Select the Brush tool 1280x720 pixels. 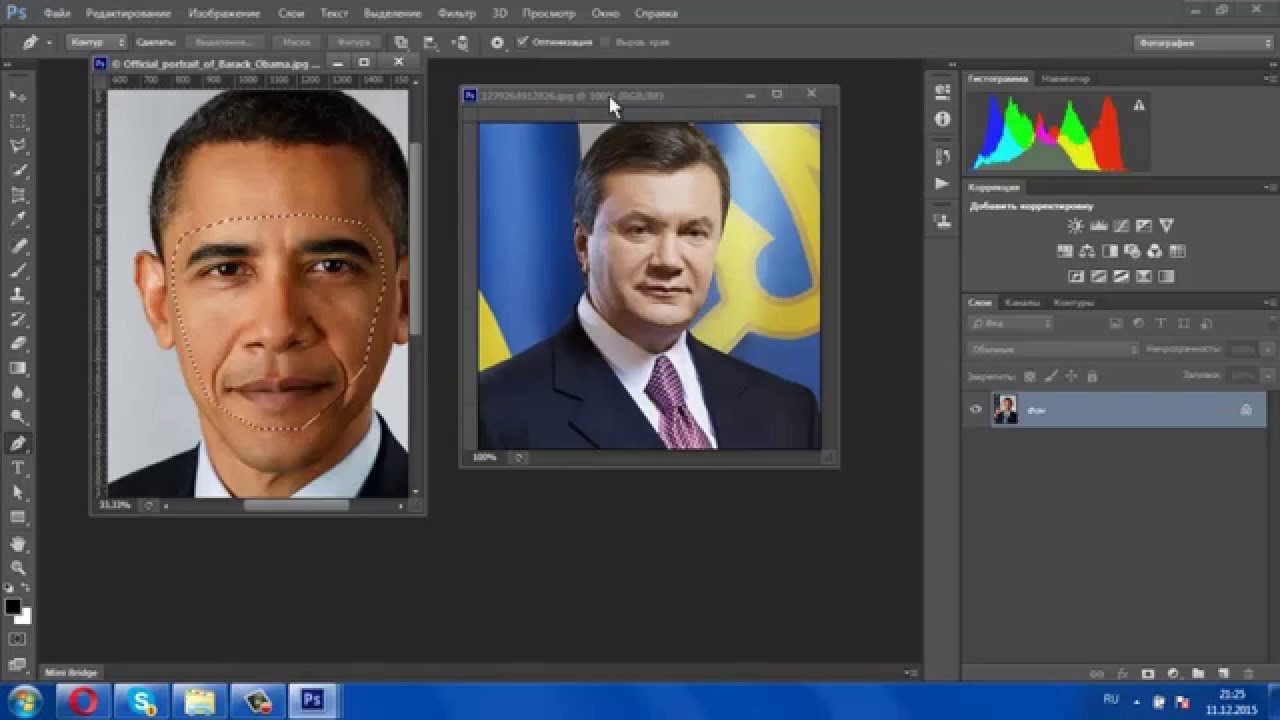18,270
